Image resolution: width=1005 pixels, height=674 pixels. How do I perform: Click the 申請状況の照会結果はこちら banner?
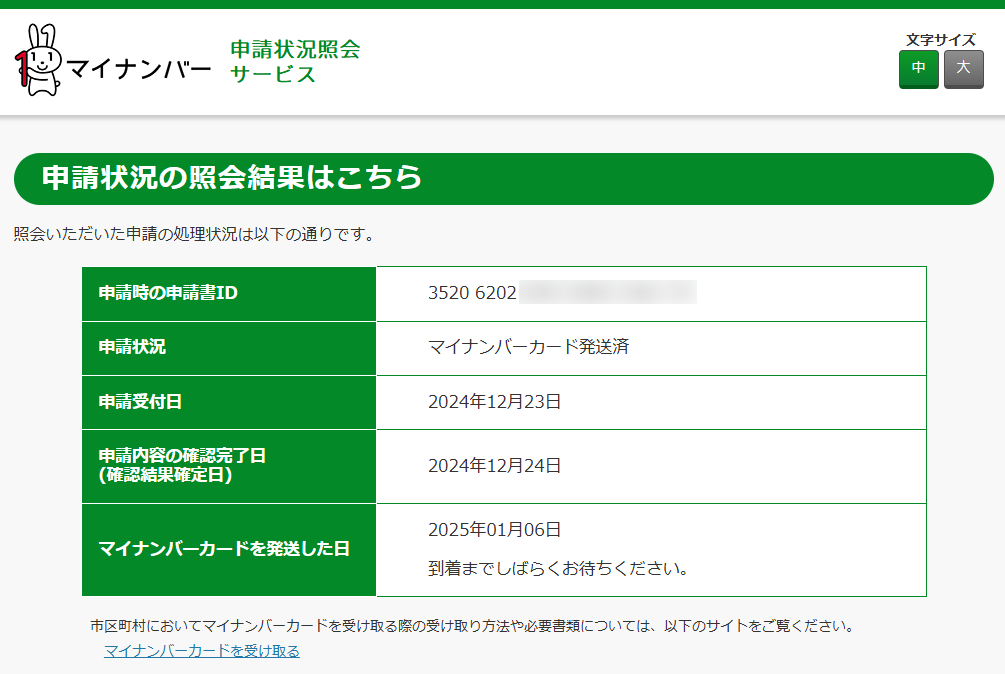click(x=504, y=179)
